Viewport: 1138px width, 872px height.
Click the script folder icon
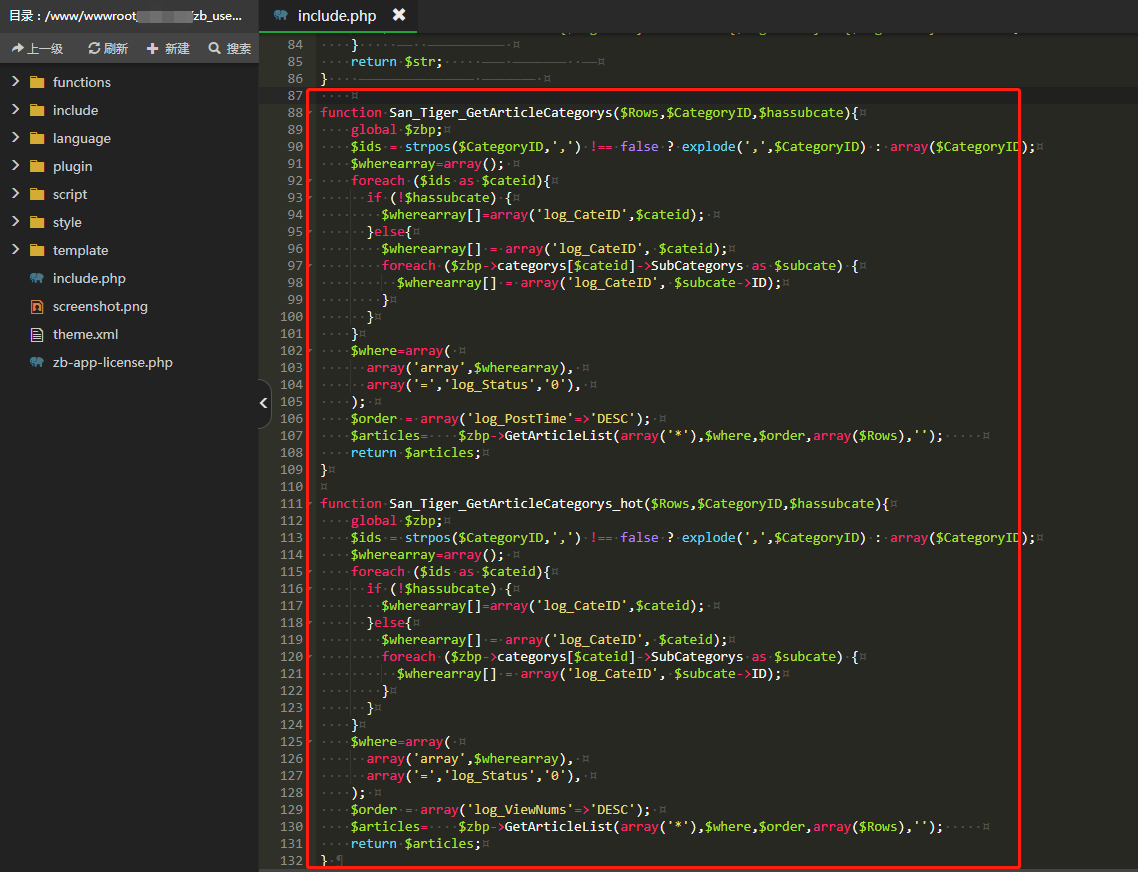pyautogui.click(x=37, y=195)
